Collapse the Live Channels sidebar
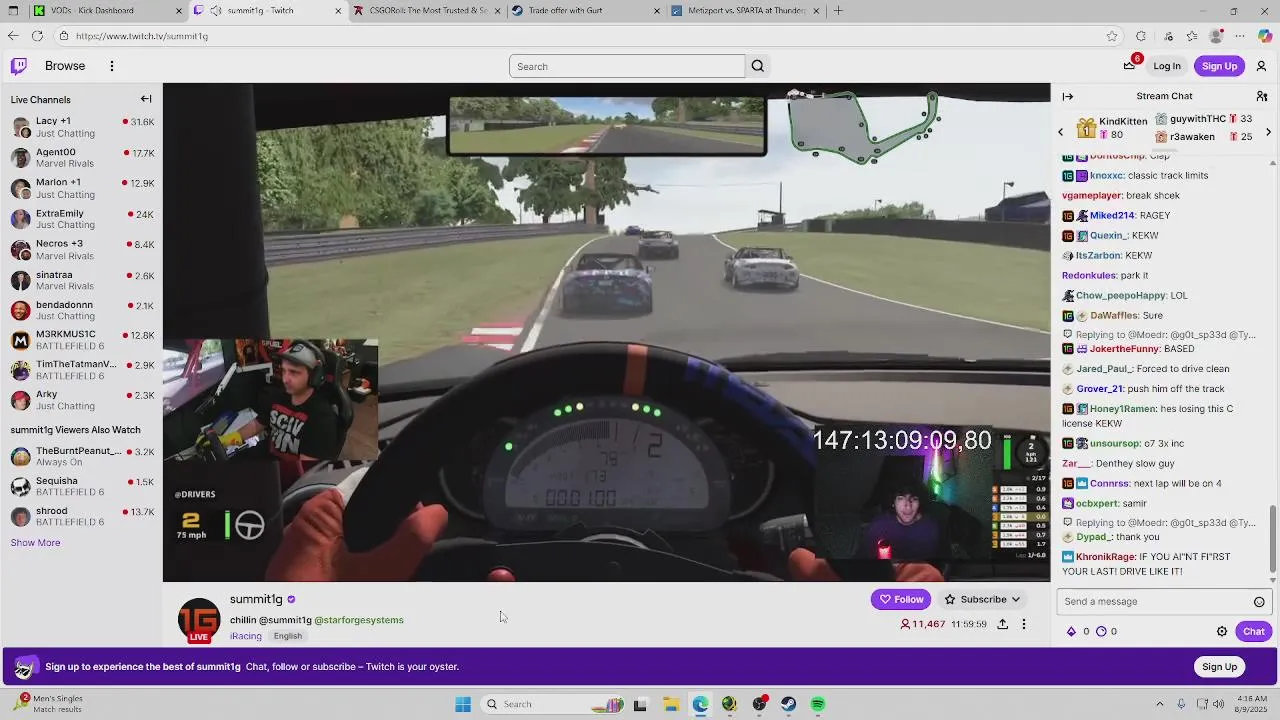 (146, 99)
